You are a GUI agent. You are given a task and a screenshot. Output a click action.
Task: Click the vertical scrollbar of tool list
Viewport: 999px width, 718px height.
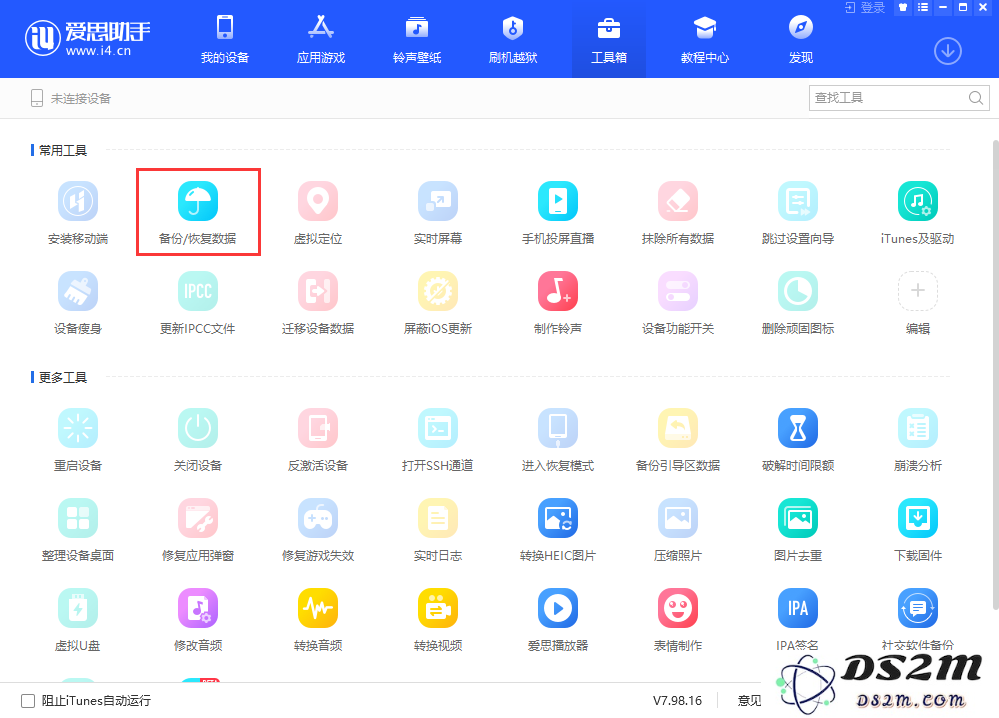pos(995,376)
